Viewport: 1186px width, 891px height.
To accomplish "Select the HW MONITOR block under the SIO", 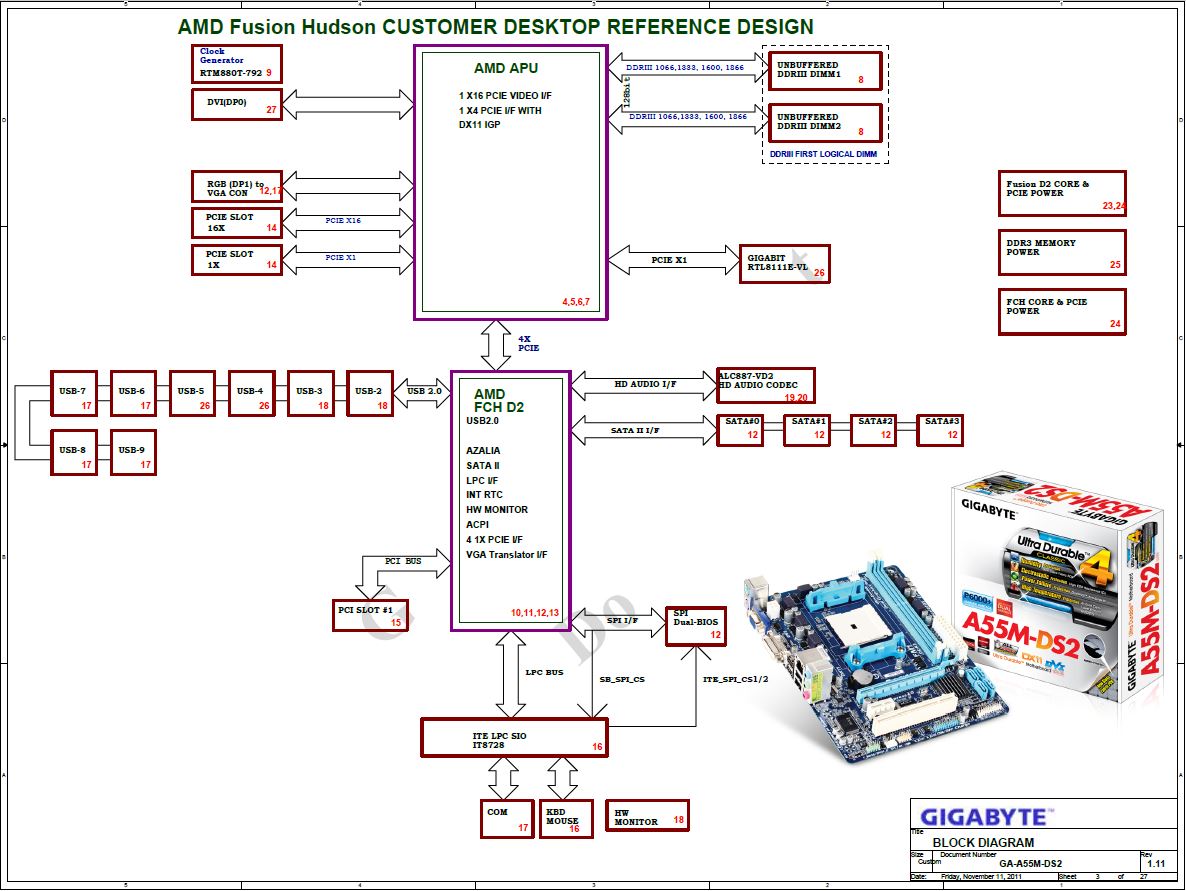I will point(647,816).
